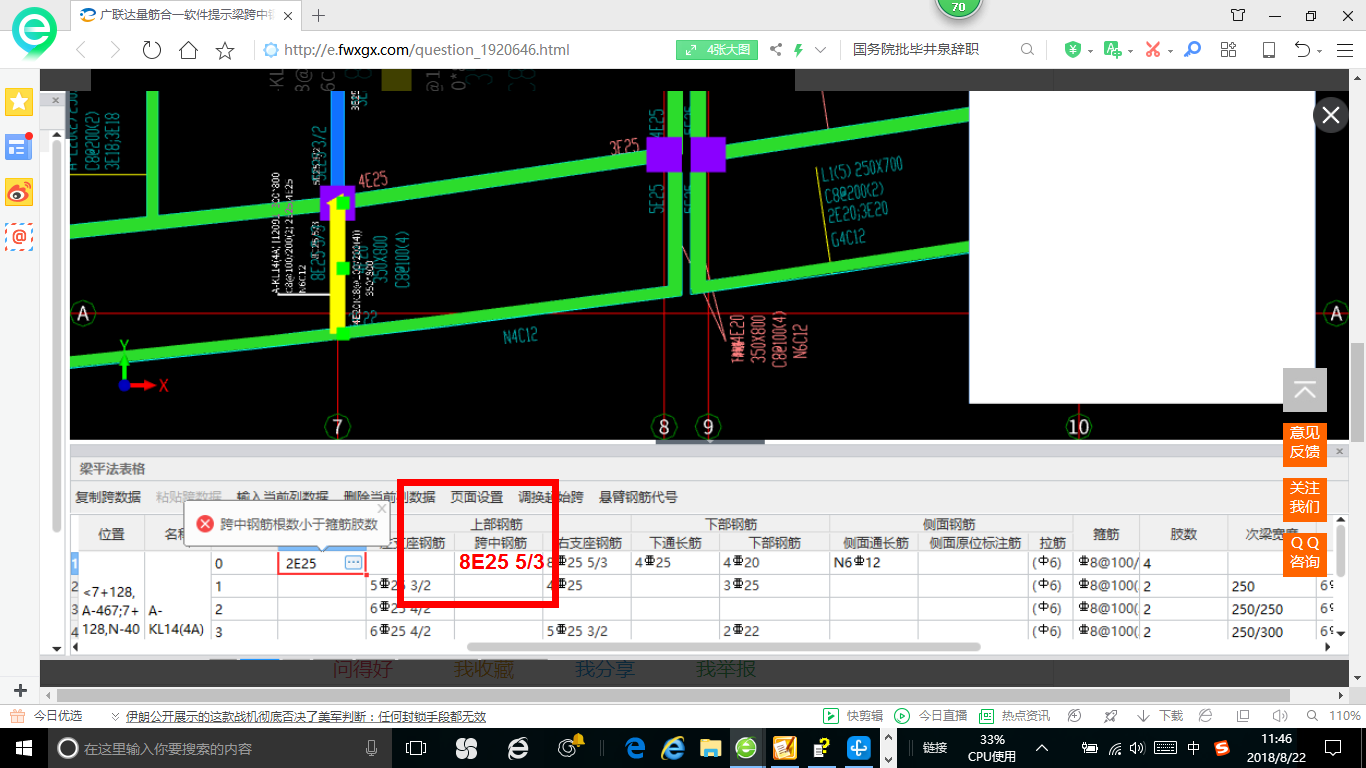1366x768 pixels.
Task: Click the ellipsis button in 2E25 cell
Action: [353, 563]
